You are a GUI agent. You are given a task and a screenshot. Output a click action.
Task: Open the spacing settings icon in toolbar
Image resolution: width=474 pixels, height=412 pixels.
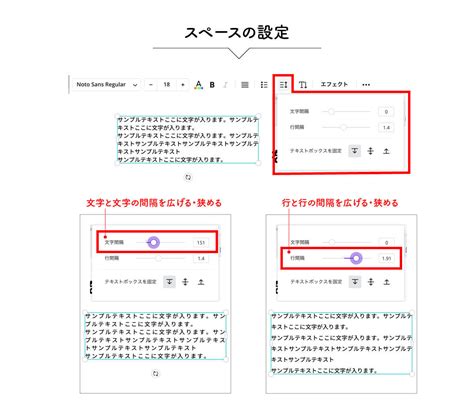pos(283,85)
